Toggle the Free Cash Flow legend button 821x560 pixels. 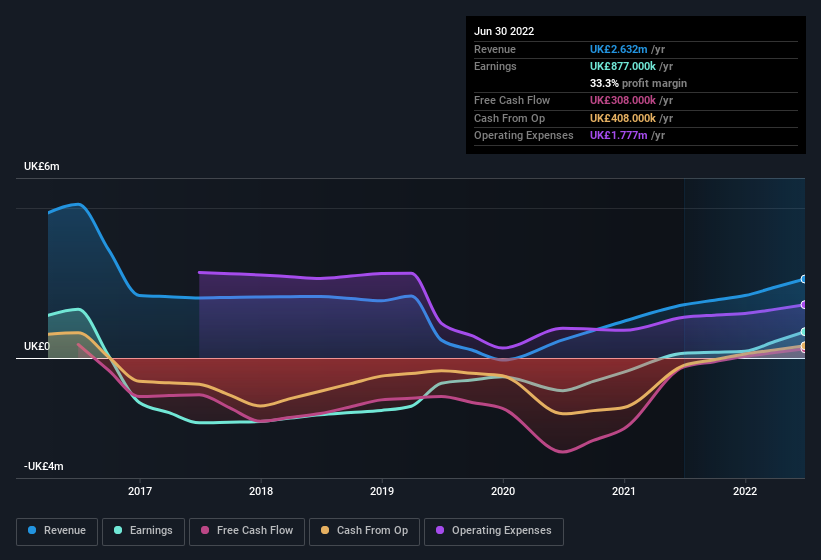247,531
